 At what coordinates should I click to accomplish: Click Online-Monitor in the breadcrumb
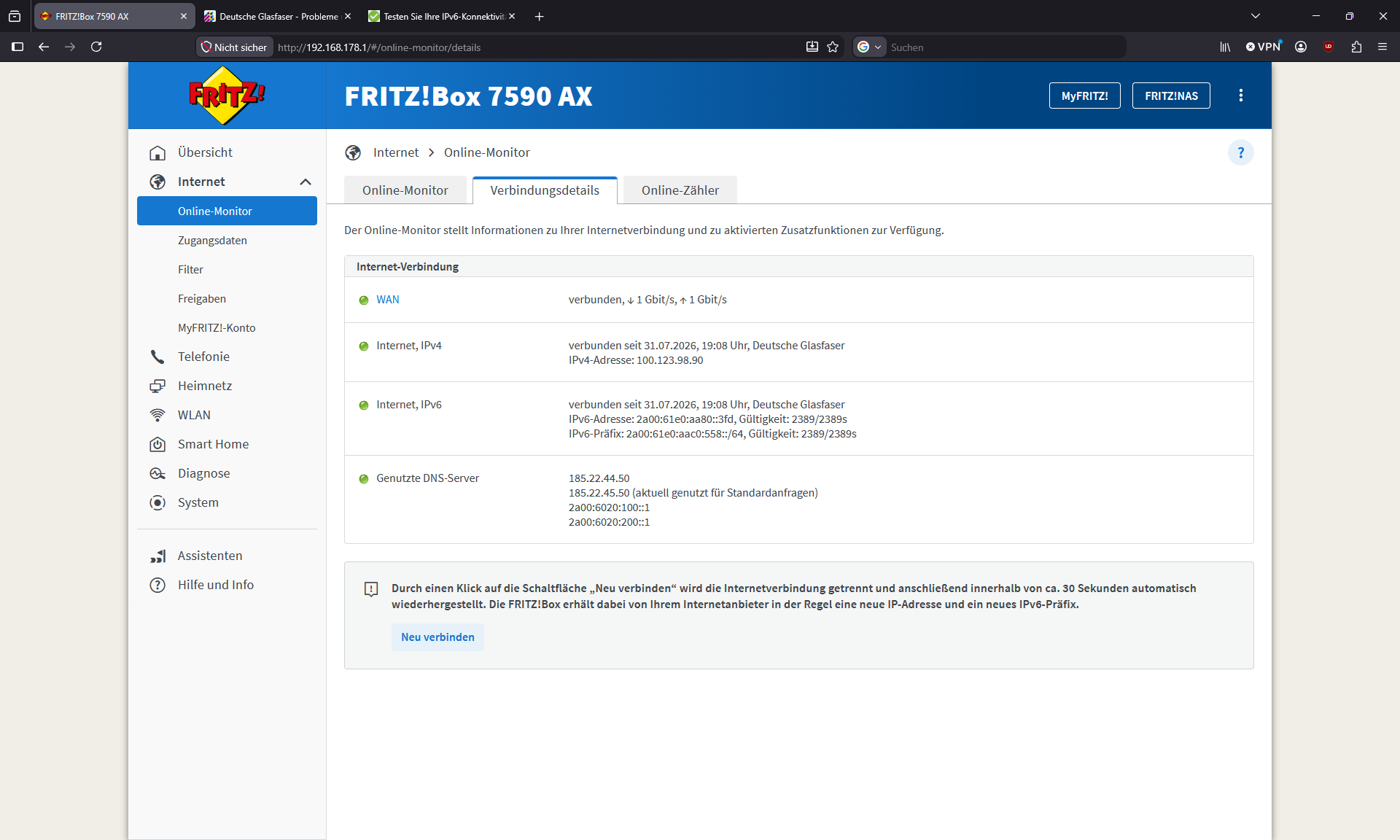[487, 152]
